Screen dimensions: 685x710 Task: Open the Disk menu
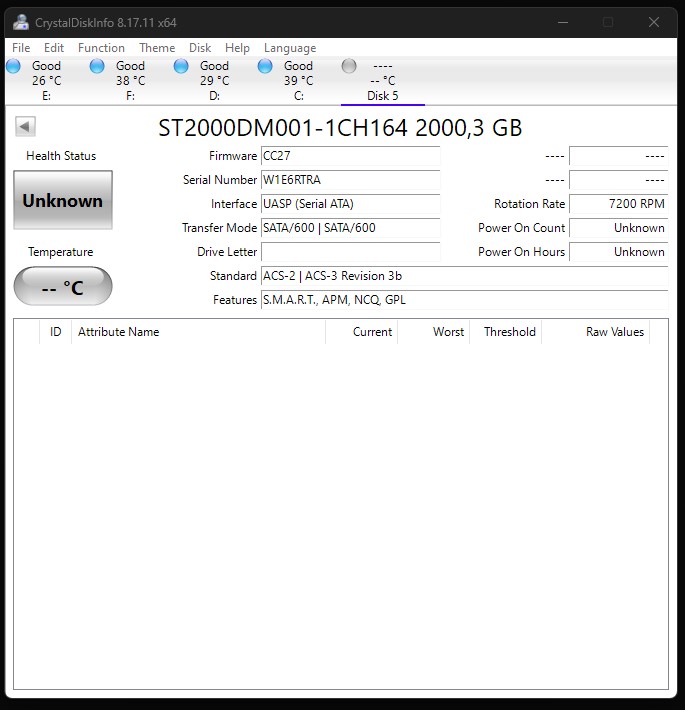pyautogui.click(x=200, y=48)
